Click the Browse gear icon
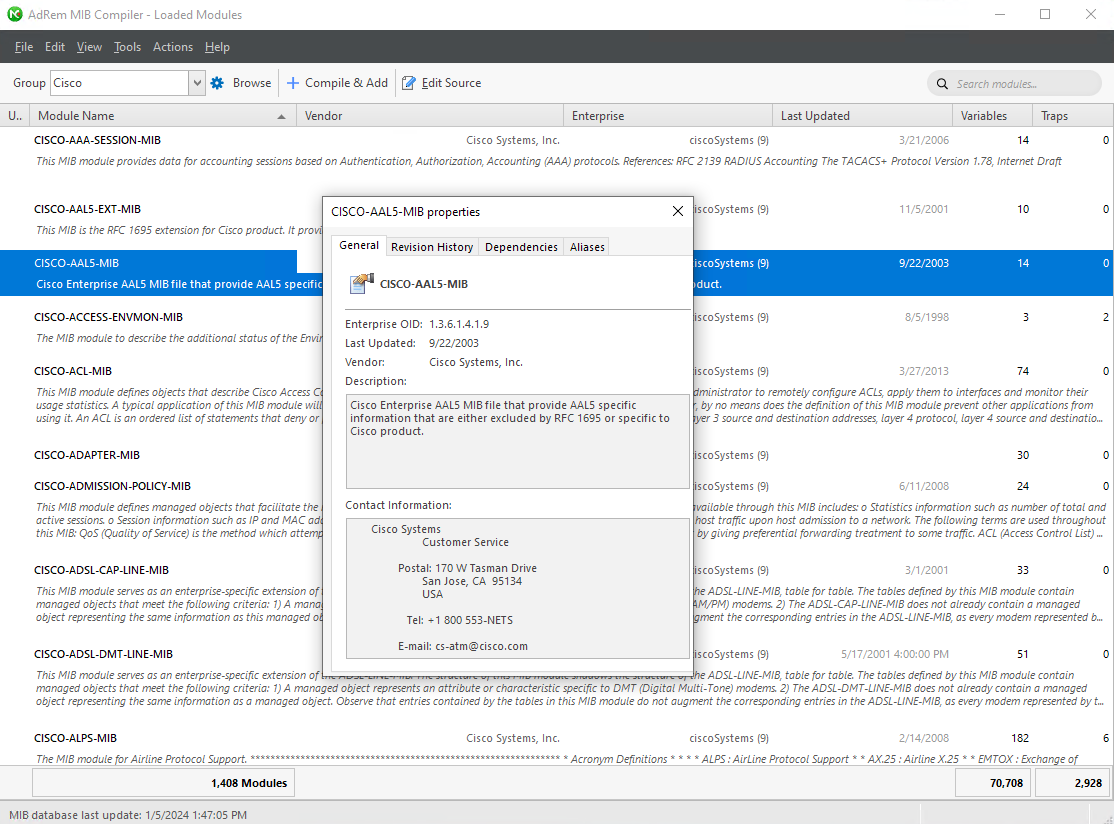The image size is (1114, 824). (217, 83)
